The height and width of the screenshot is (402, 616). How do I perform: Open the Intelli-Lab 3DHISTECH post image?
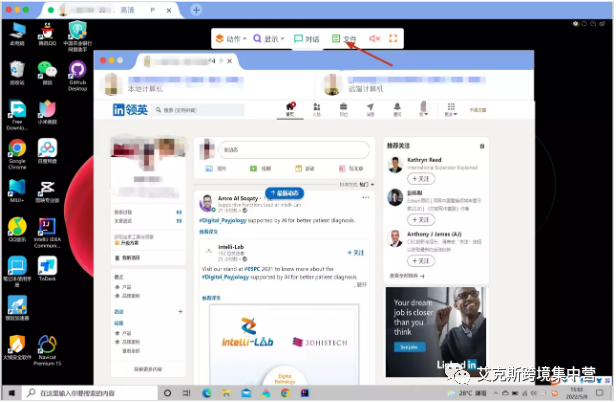click(x=284, y=344)
